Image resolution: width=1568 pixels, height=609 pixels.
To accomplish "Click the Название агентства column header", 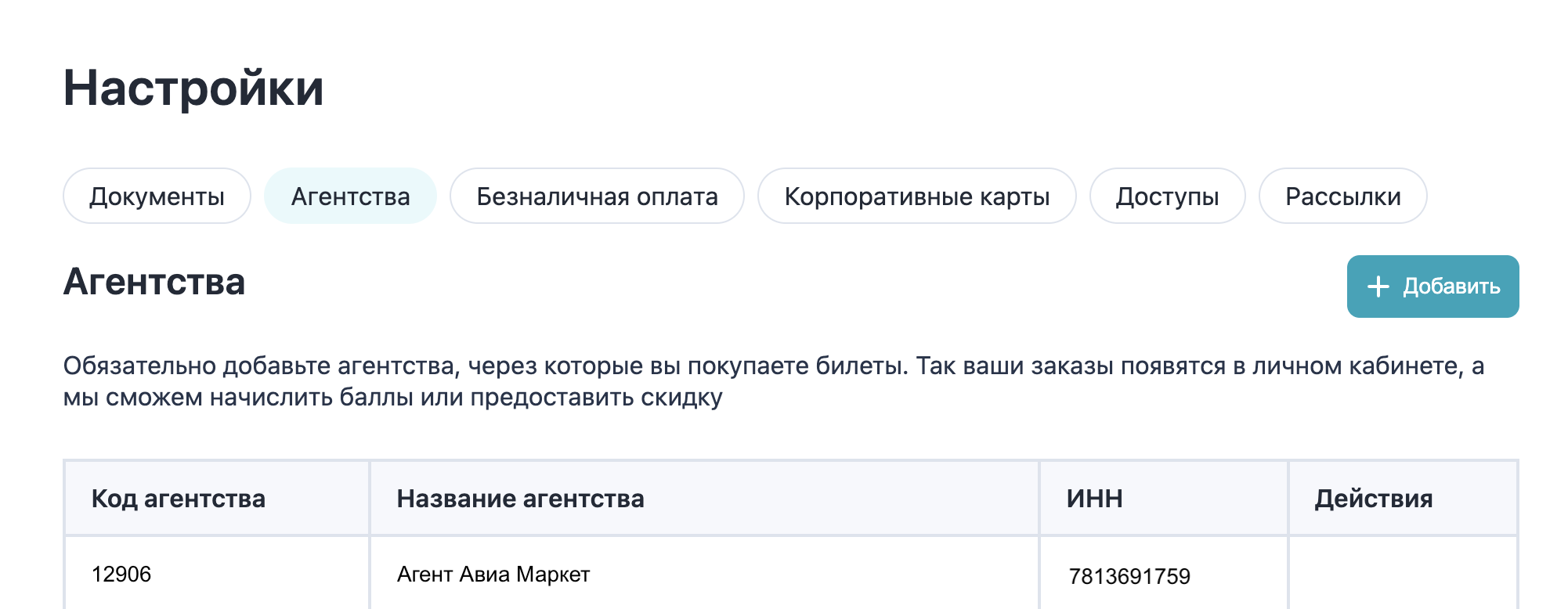I will 520,499.
